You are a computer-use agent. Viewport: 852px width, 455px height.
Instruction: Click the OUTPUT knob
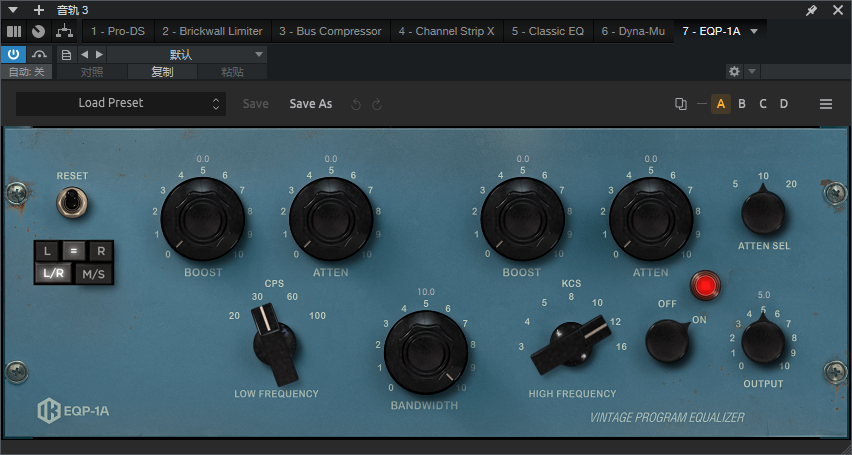tap(763, 341)
